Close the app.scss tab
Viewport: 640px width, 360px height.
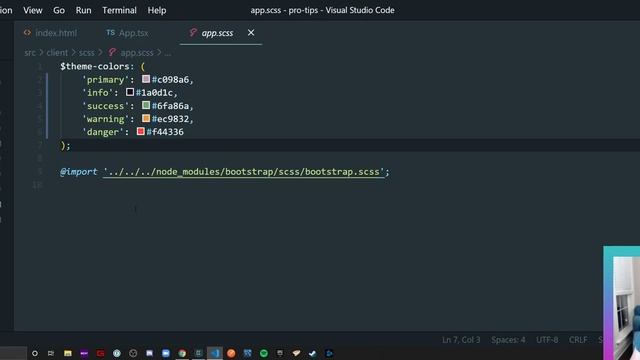point(251,33)
